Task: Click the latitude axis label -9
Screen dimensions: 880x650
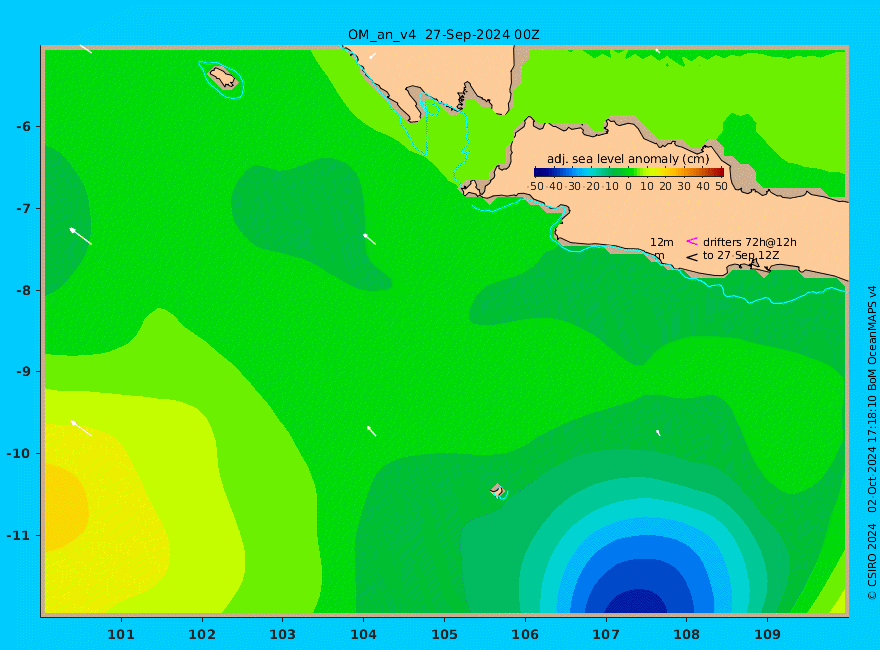Action: (24, 372)
